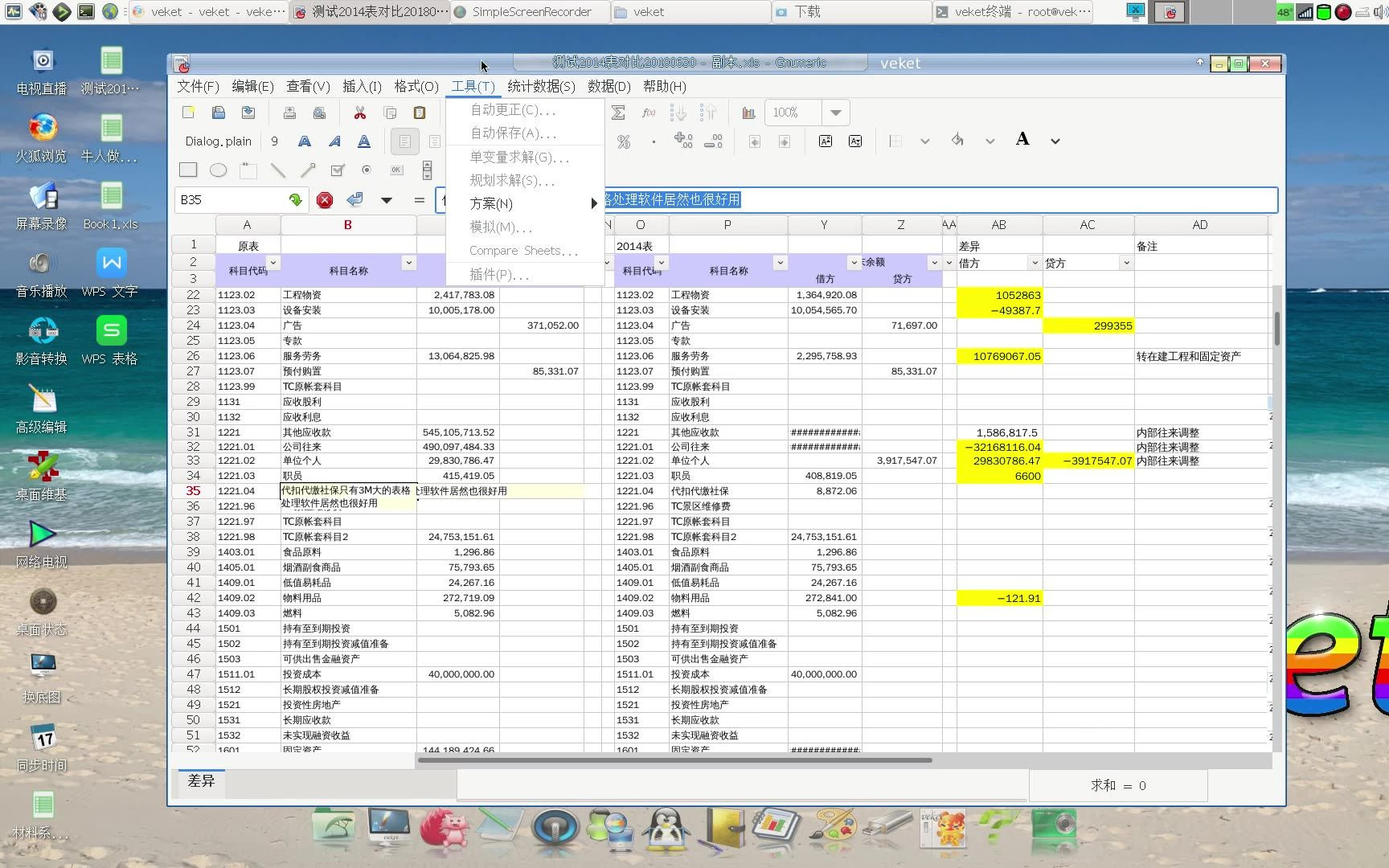Select the radio button widget tool
The width and height of the screenshot is (1389, 868).
point(367,170)
